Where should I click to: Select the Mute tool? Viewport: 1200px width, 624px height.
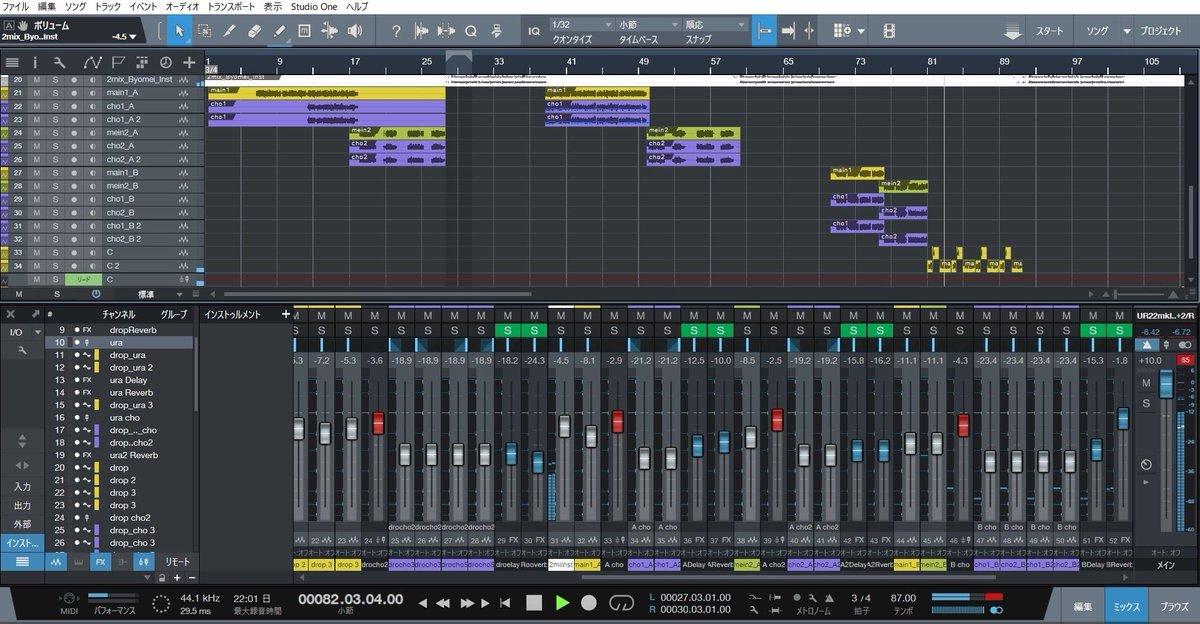pyautogui.click(x=305, y=31)
